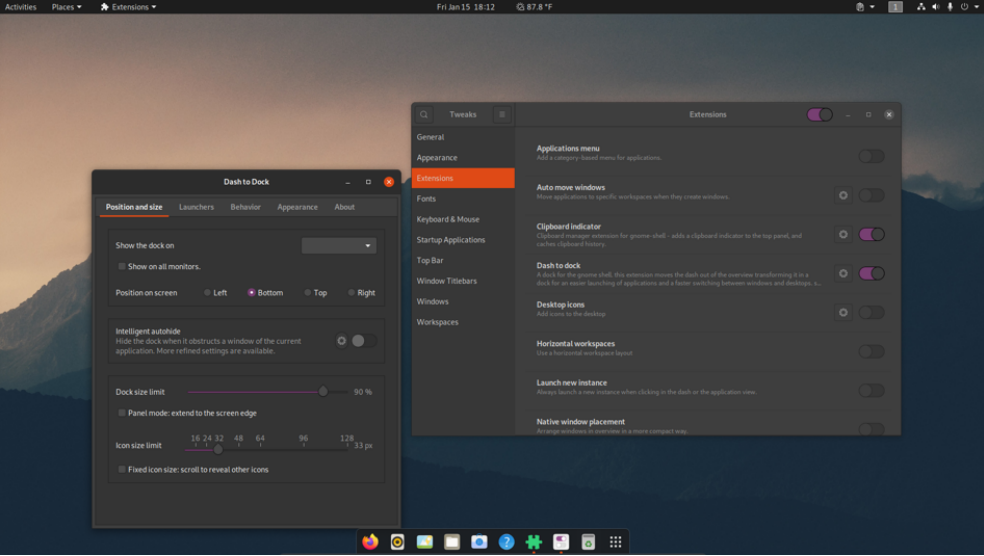Switch to the Launchers tab
984x556 pixels.
click(x=196, y=207)
